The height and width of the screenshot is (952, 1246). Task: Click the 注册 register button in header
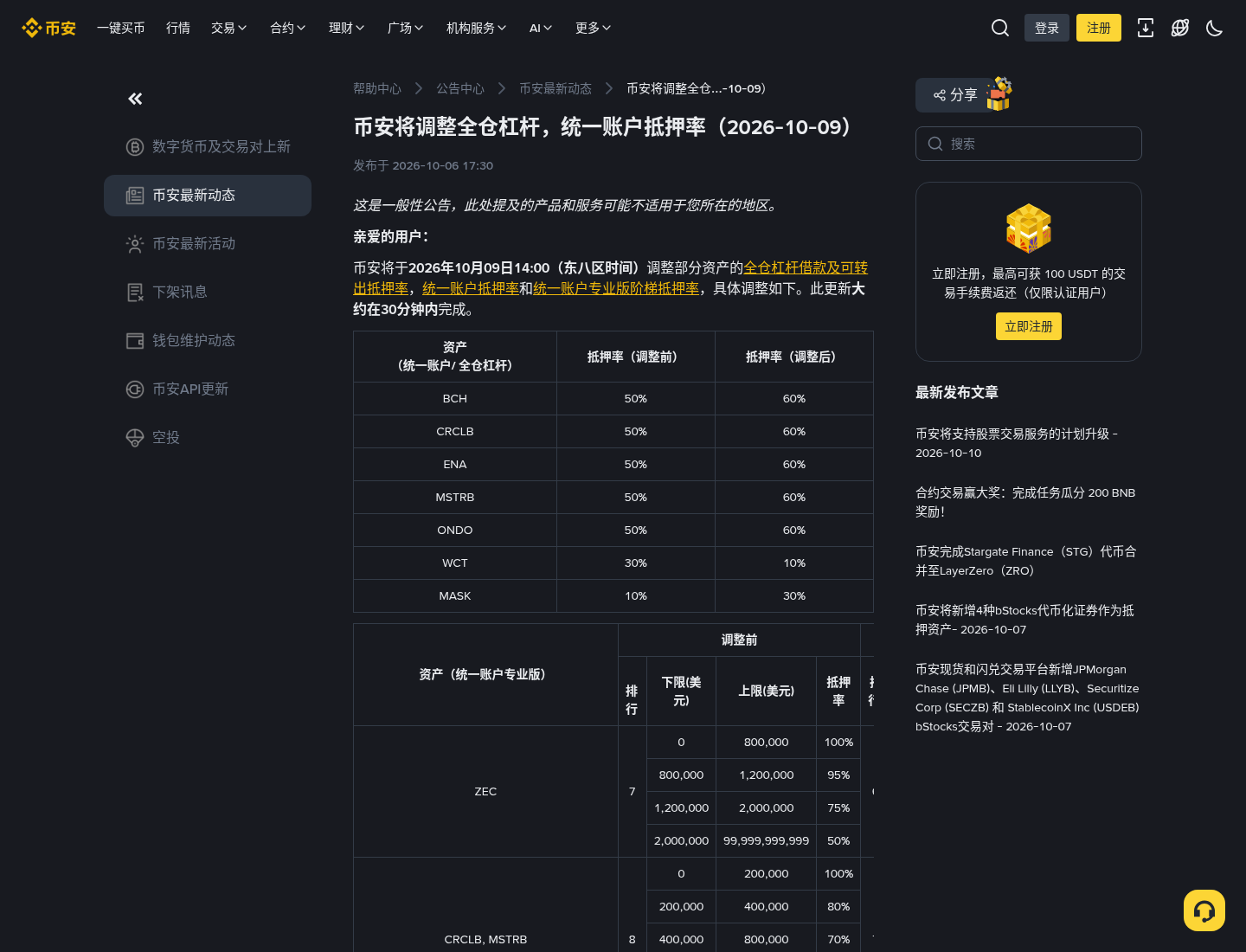point(1099,28)
